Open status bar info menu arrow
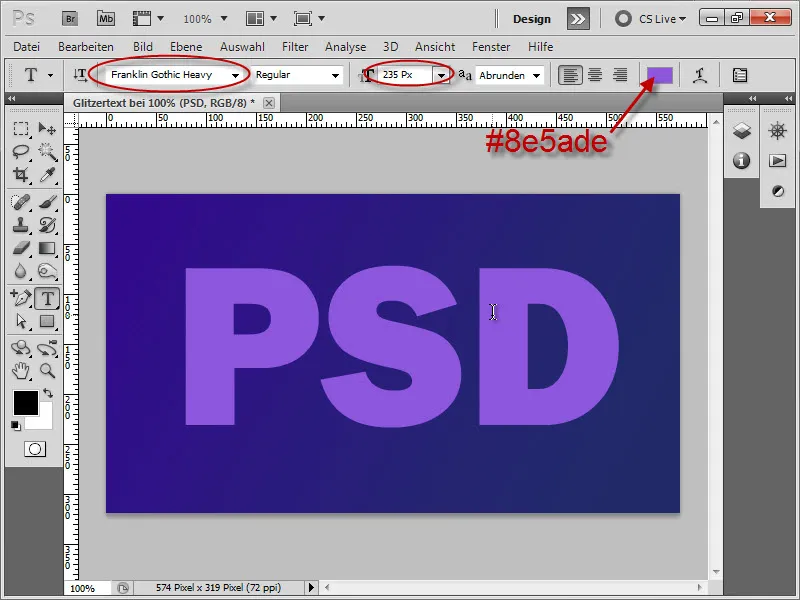Viewport: 800px width, 600px height. point(311,588)
